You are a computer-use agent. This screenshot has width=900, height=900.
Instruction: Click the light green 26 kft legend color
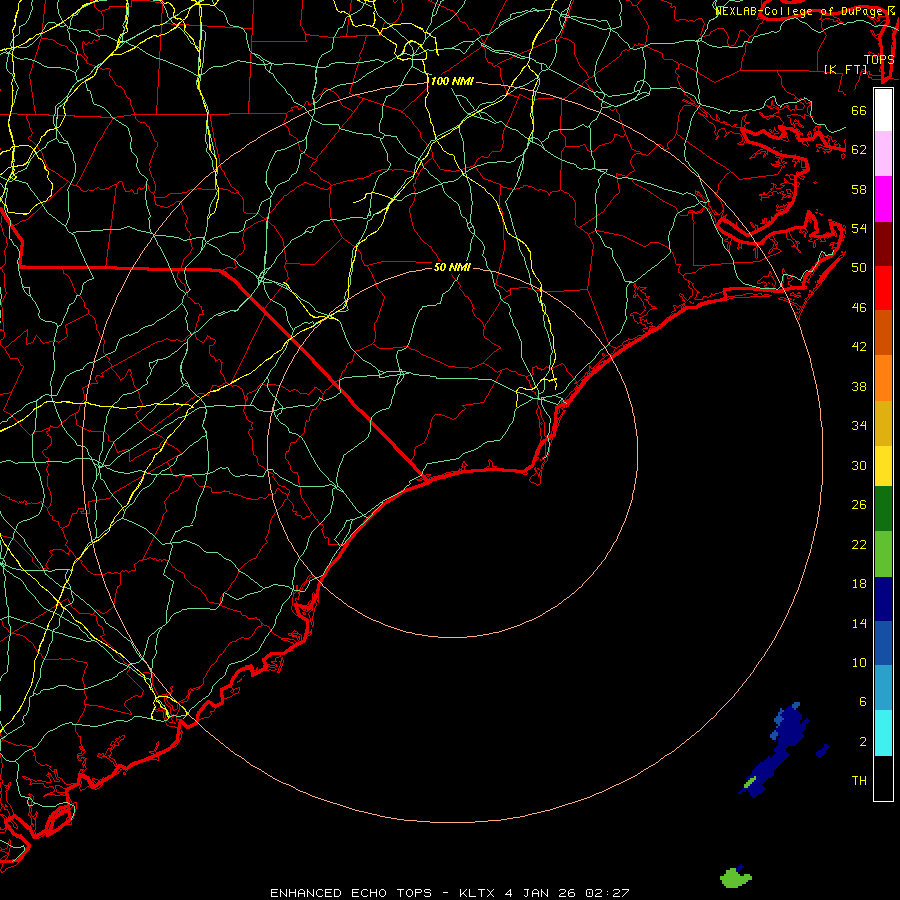point(883,554)
